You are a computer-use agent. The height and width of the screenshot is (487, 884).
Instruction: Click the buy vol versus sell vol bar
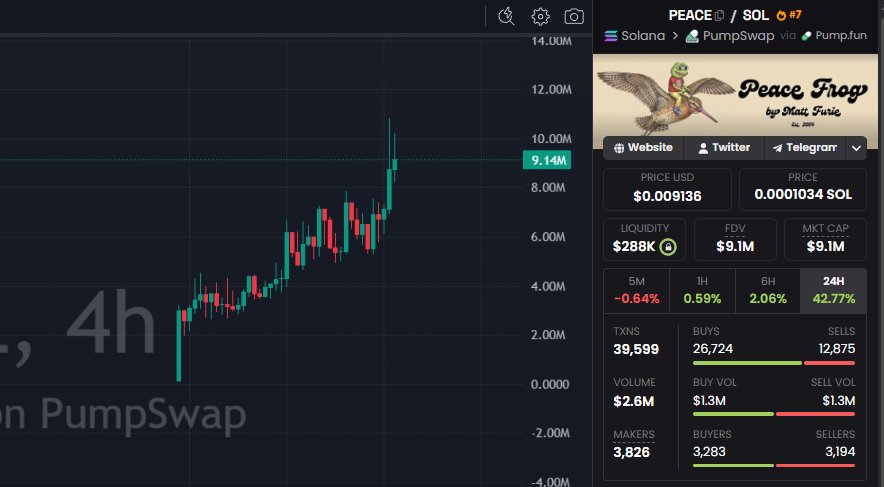click(774, 414)
